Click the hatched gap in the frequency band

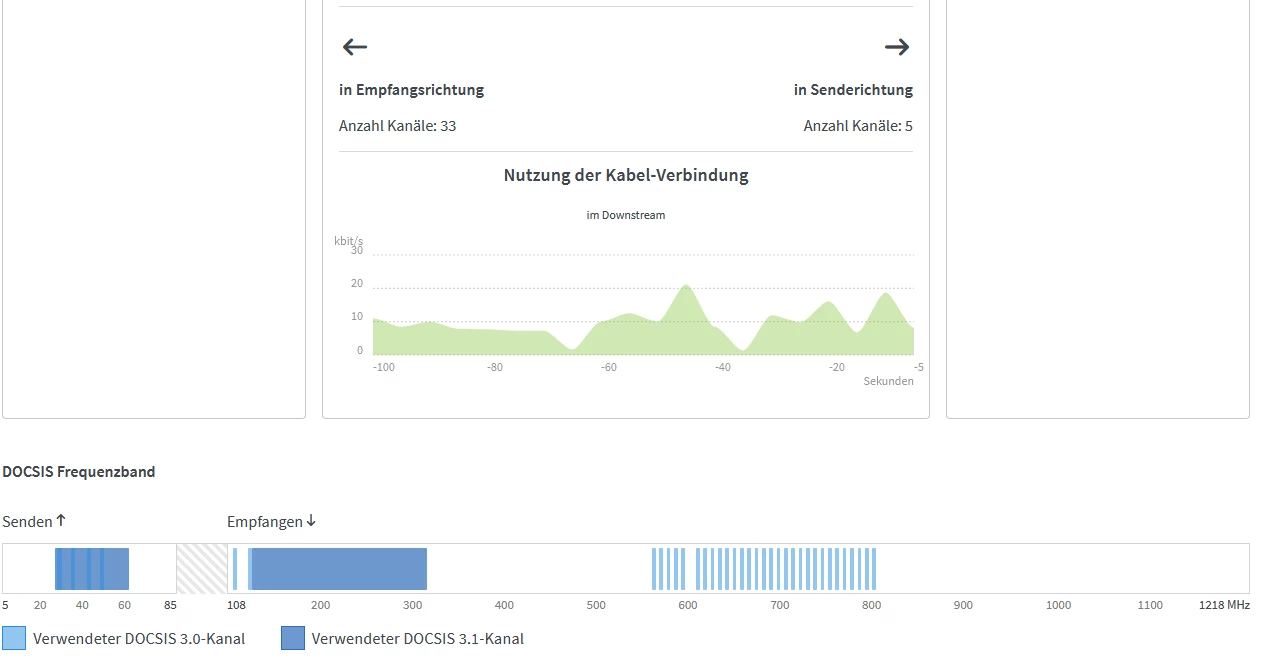coord(202,568)
